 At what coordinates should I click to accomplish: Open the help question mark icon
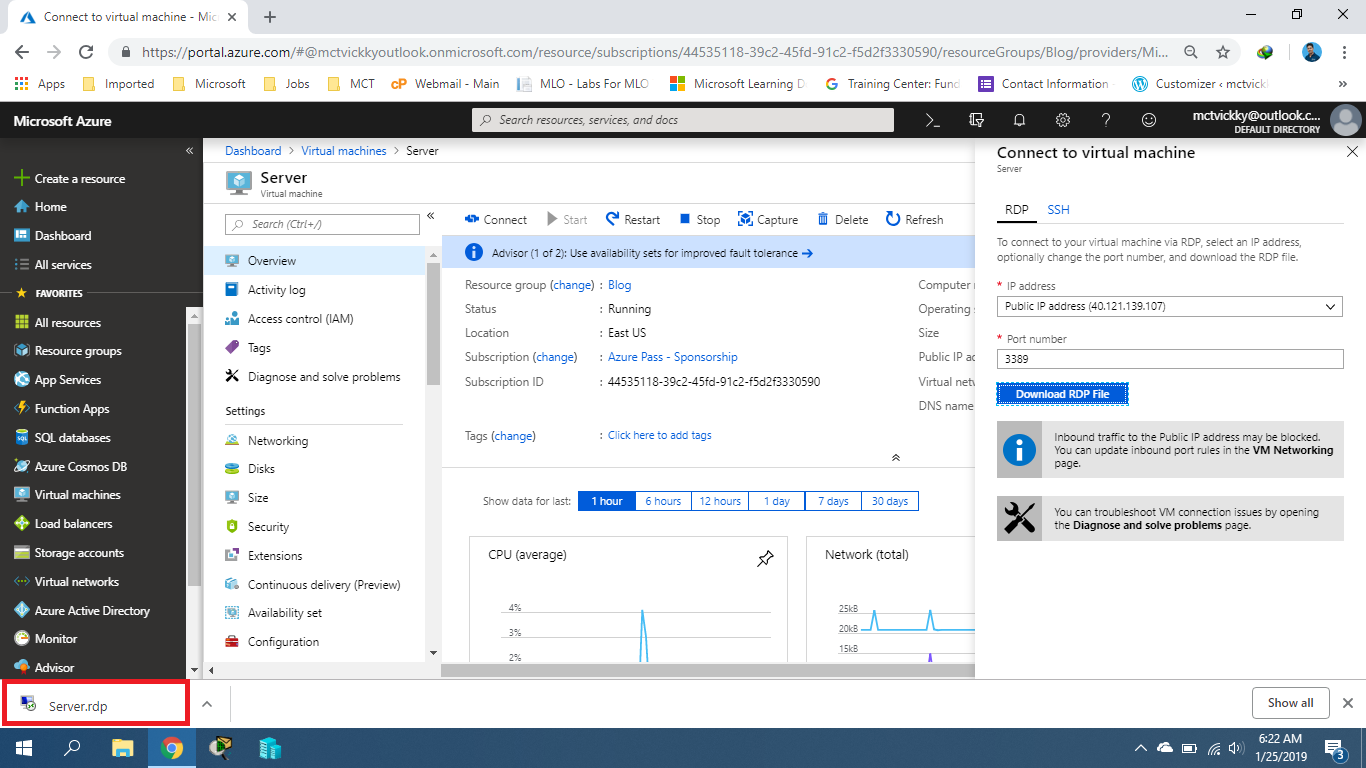[x=1106, y=120]
